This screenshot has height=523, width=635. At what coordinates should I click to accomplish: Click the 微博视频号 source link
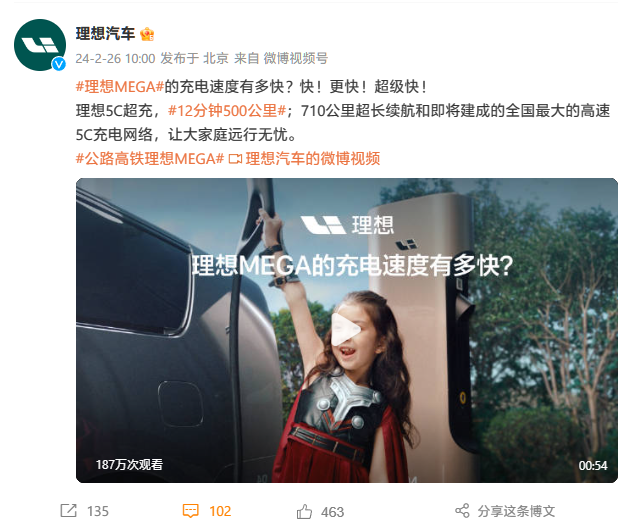pyautogui.click(x=296, y=58)
